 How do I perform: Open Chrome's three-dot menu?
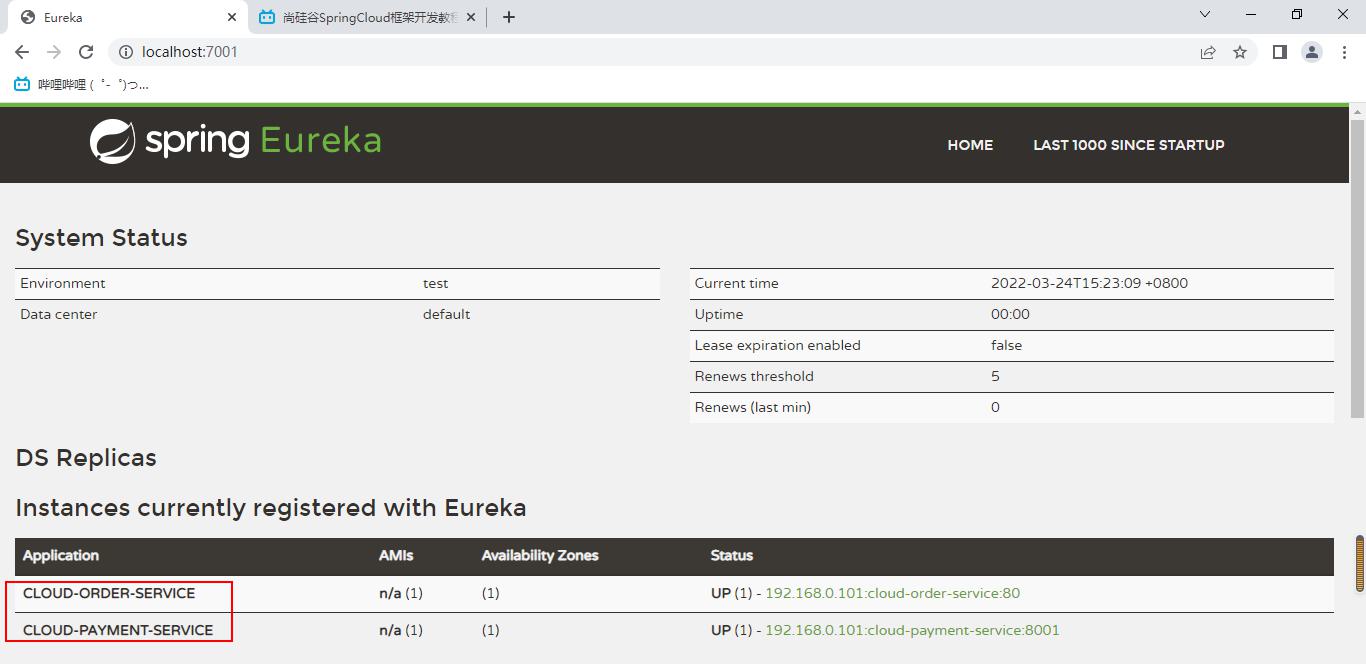point(1344,52)
